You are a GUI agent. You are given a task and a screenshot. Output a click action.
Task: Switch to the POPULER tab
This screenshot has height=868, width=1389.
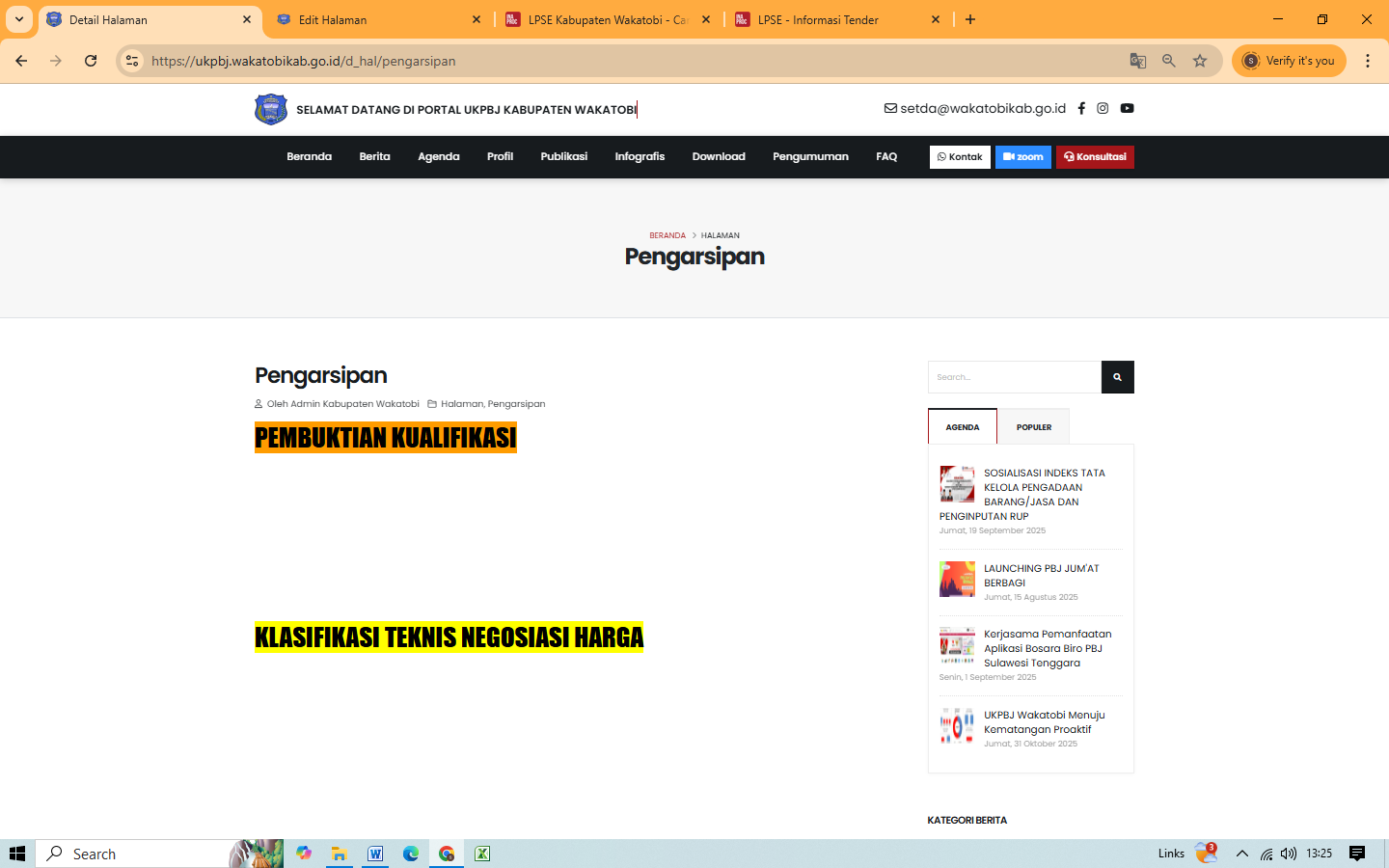[1033, 427]
